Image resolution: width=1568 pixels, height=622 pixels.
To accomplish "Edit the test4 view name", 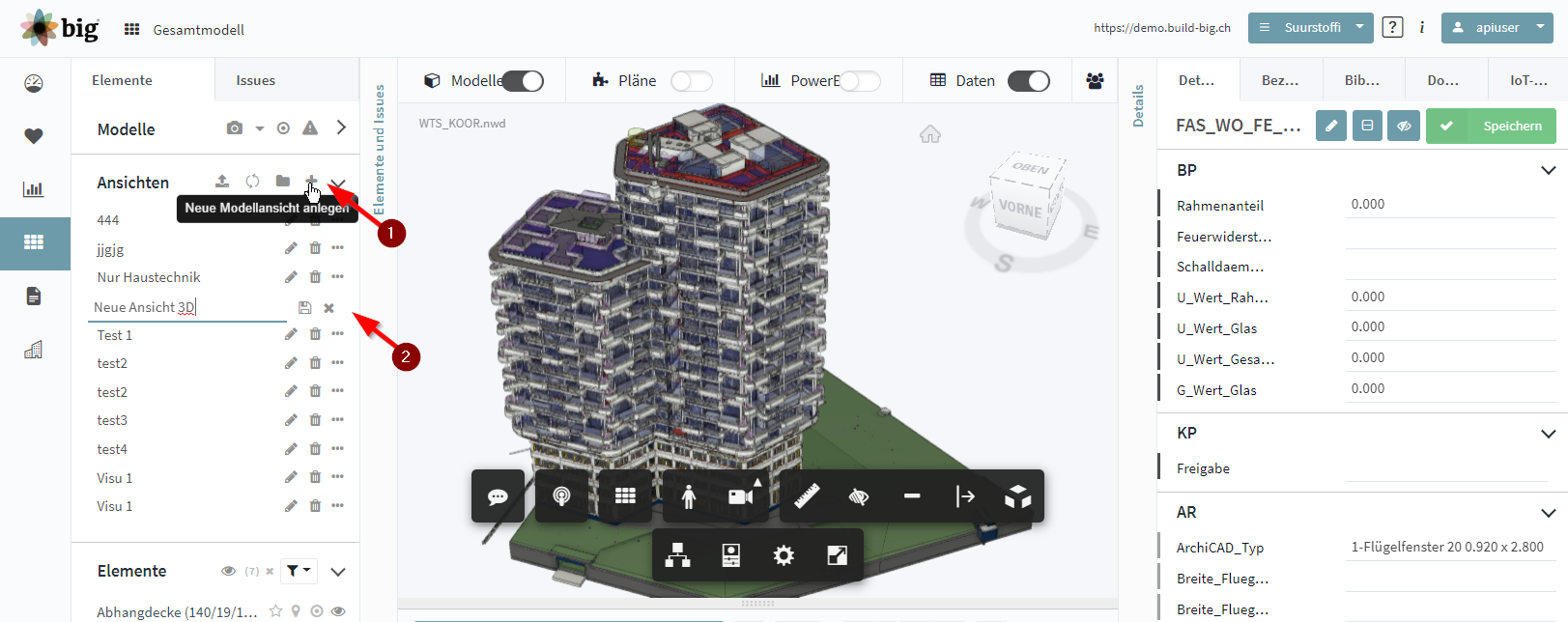I will 291,448.
